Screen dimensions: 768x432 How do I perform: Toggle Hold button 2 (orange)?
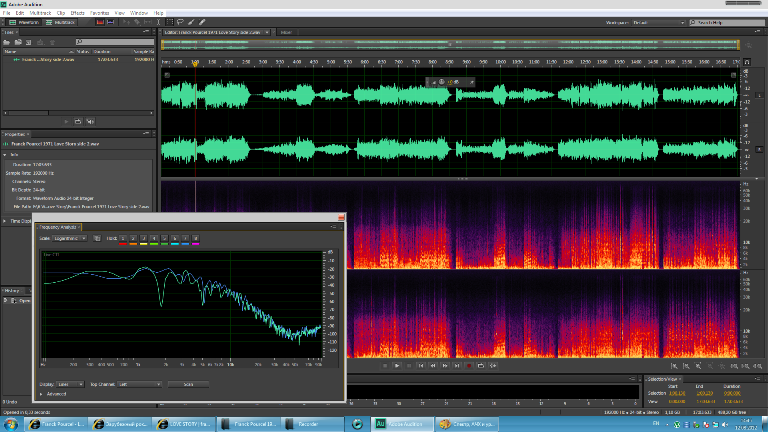(133, 239)
